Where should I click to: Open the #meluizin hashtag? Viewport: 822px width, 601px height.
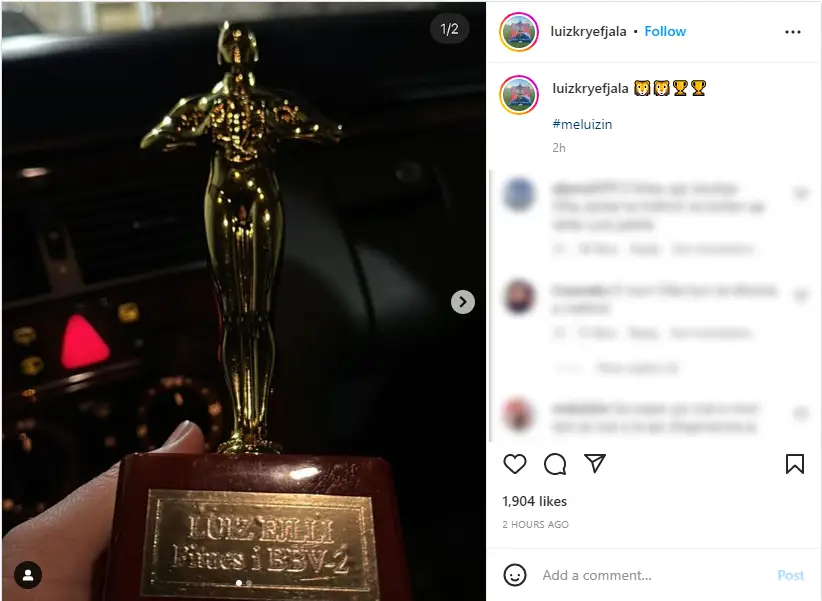click(582, 124)
